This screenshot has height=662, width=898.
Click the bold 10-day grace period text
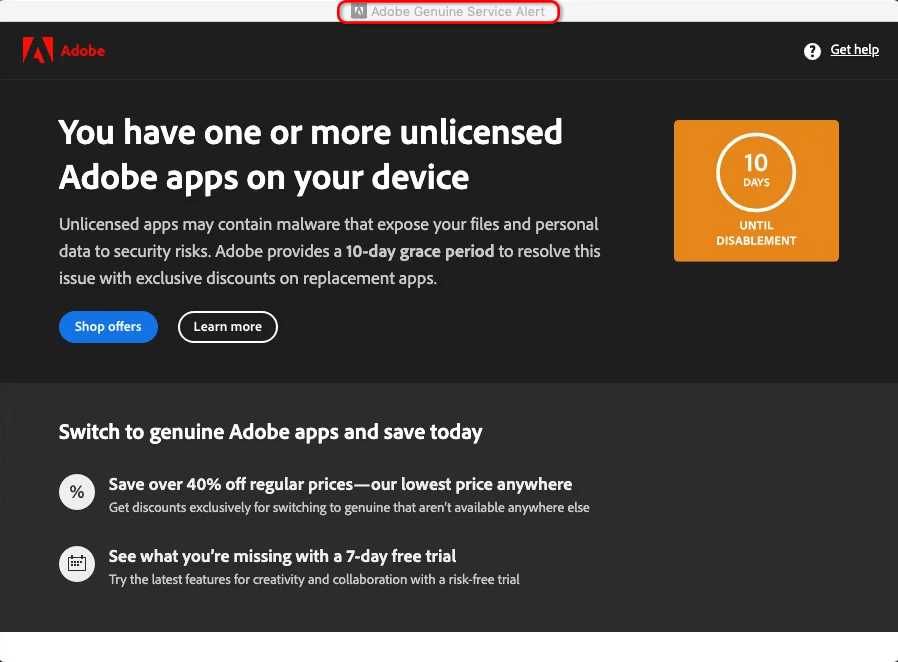(420, 251)
